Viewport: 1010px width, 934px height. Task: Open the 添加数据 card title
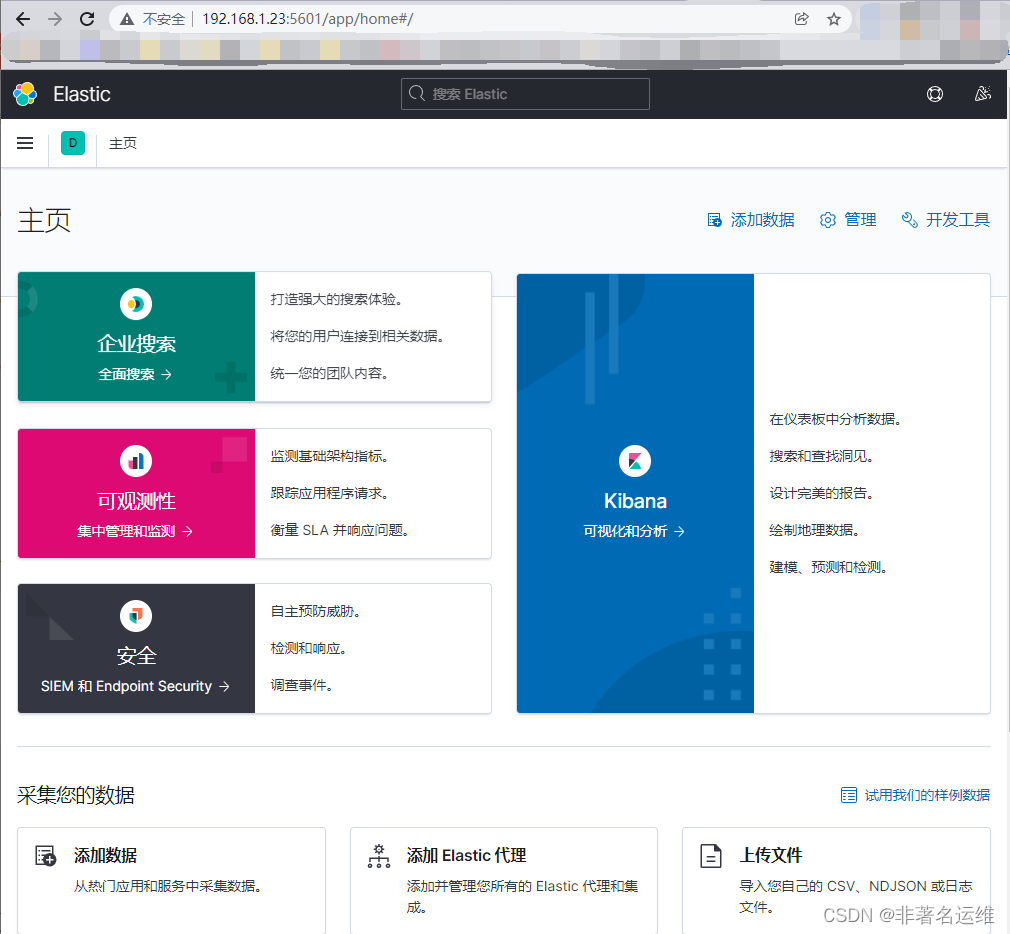coord(106,855)
